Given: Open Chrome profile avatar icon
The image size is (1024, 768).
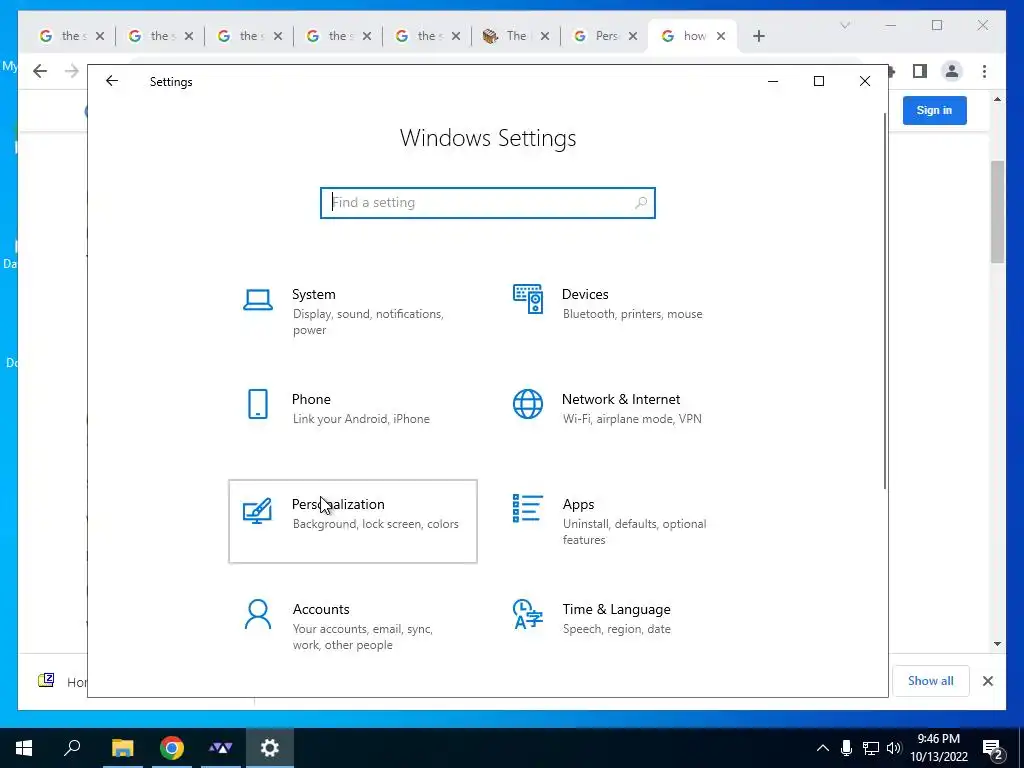Looking at the screenshot, I should pyautogui.click(x=952, y=71).
